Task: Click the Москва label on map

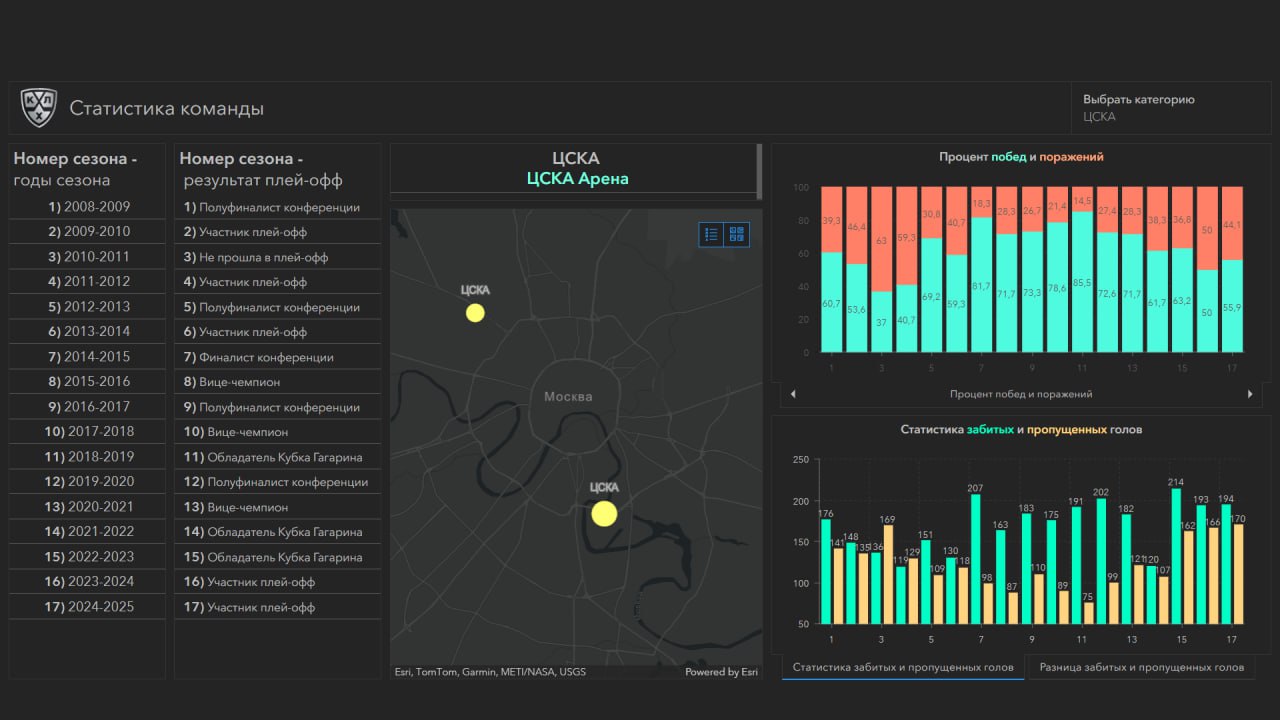Action: [568, 397]
